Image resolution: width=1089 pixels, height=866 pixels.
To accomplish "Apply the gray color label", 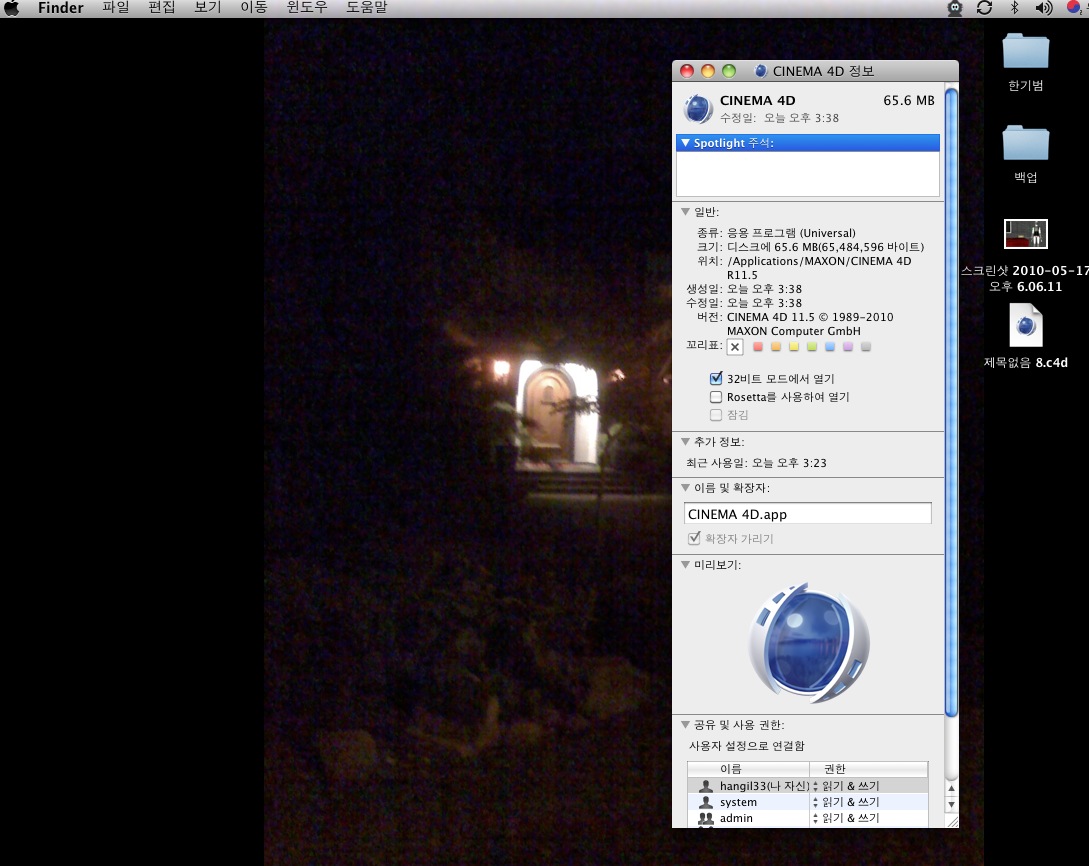I will click(x=866, y=346).
